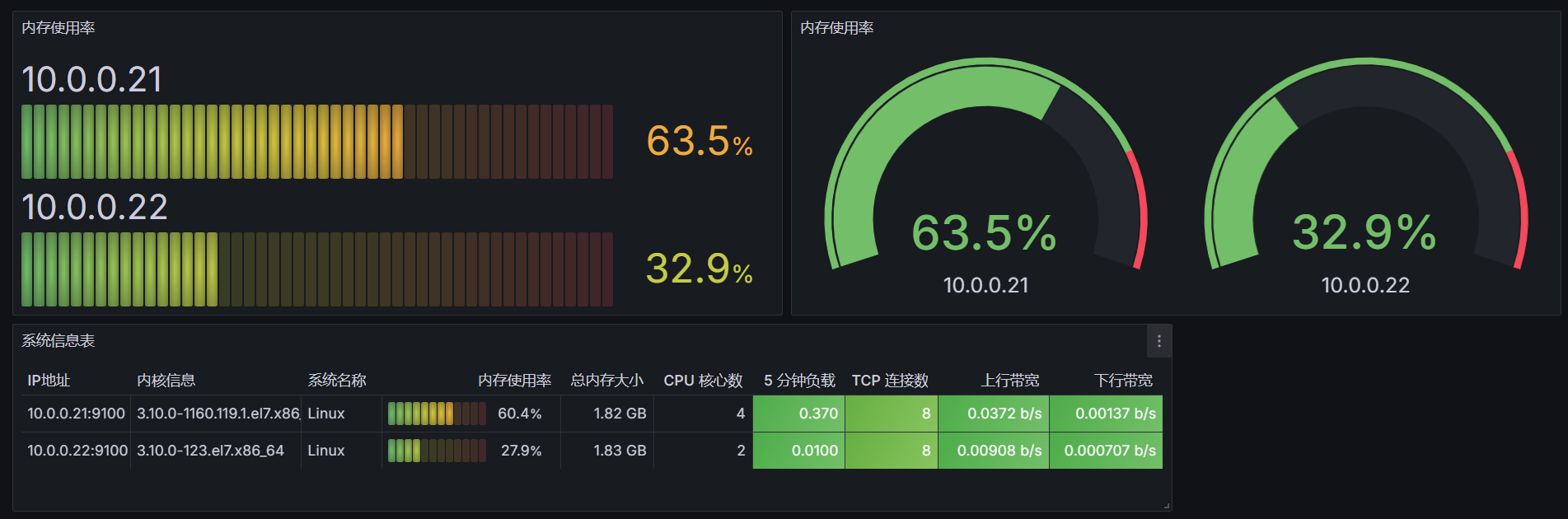Sort table by IP地址 column
The image size is (1568, 519).
point(49,381)
